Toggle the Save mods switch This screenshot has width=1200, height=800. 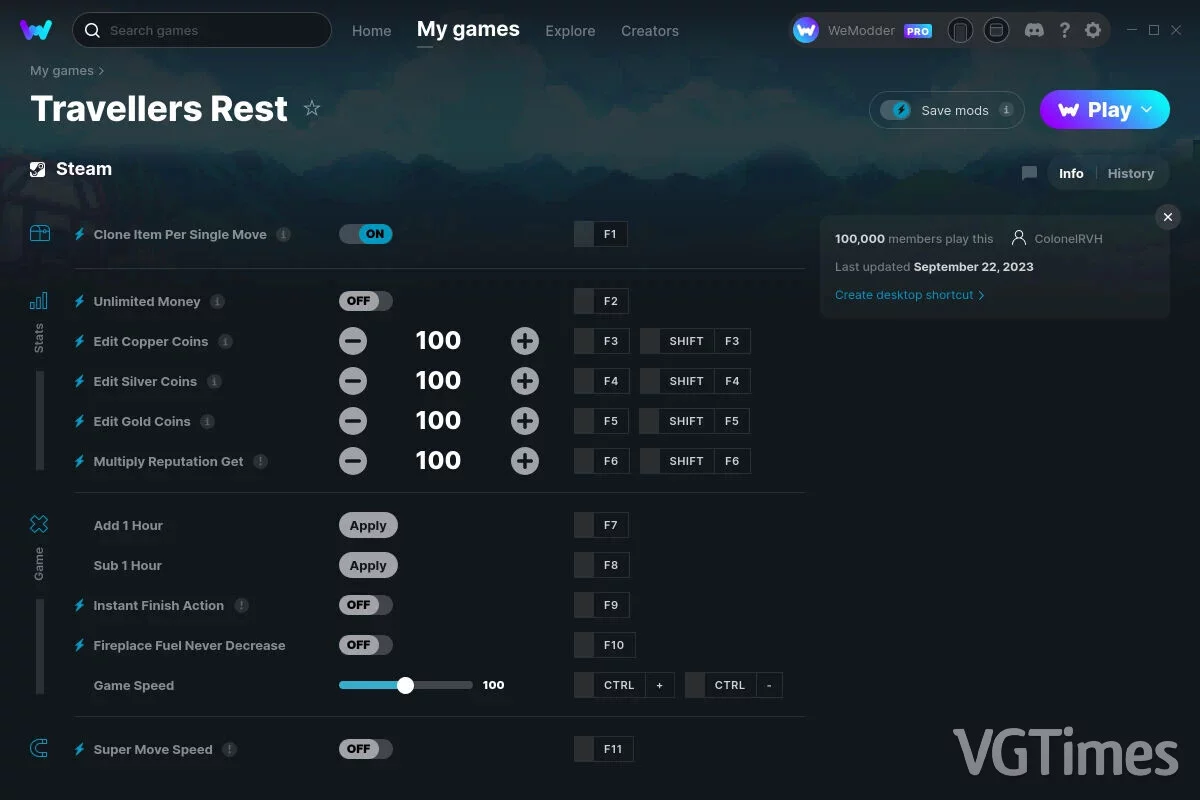tap(896, 110)
